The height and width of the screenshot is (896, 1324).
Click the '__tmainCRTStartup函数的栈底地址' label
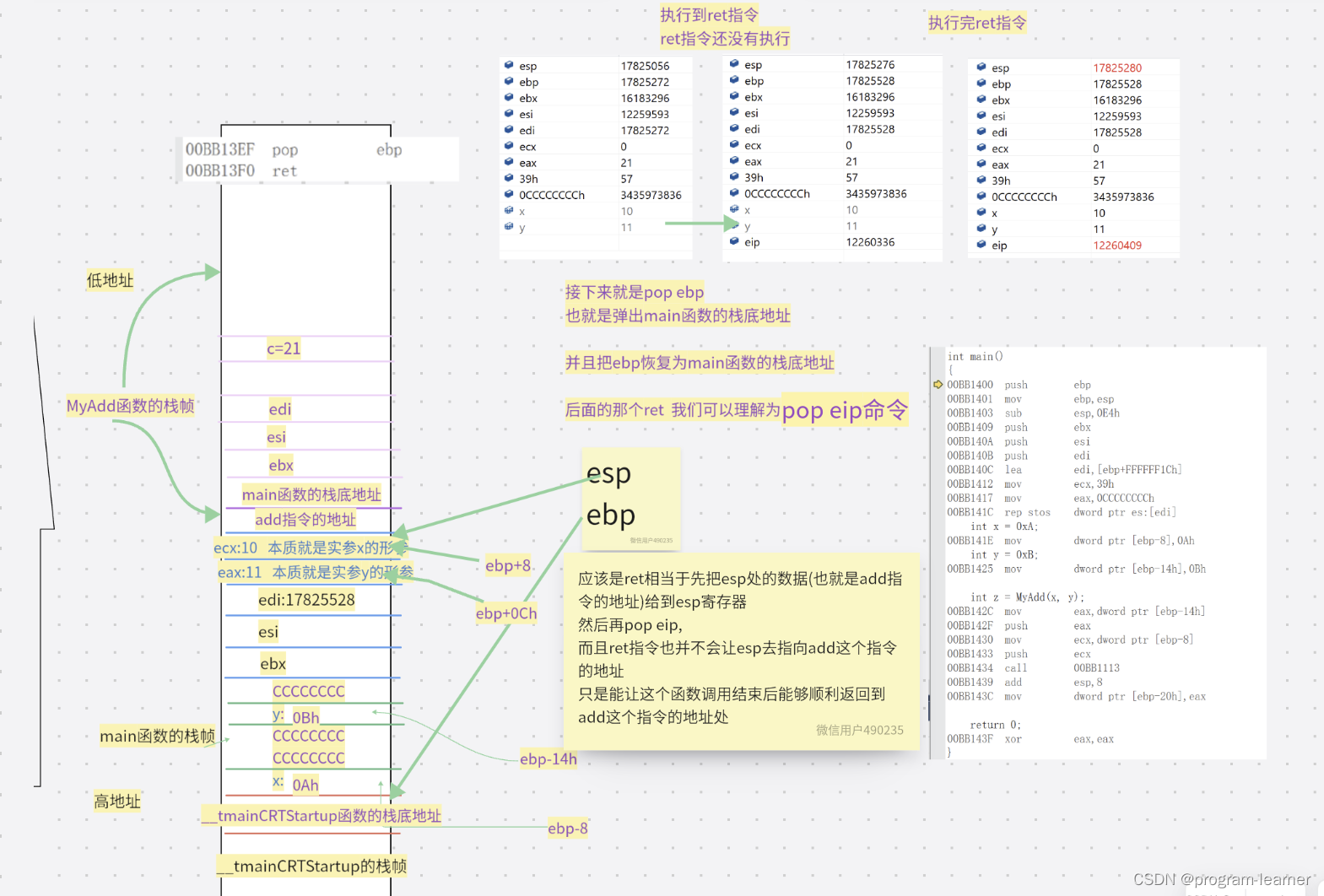pos(321,816)
